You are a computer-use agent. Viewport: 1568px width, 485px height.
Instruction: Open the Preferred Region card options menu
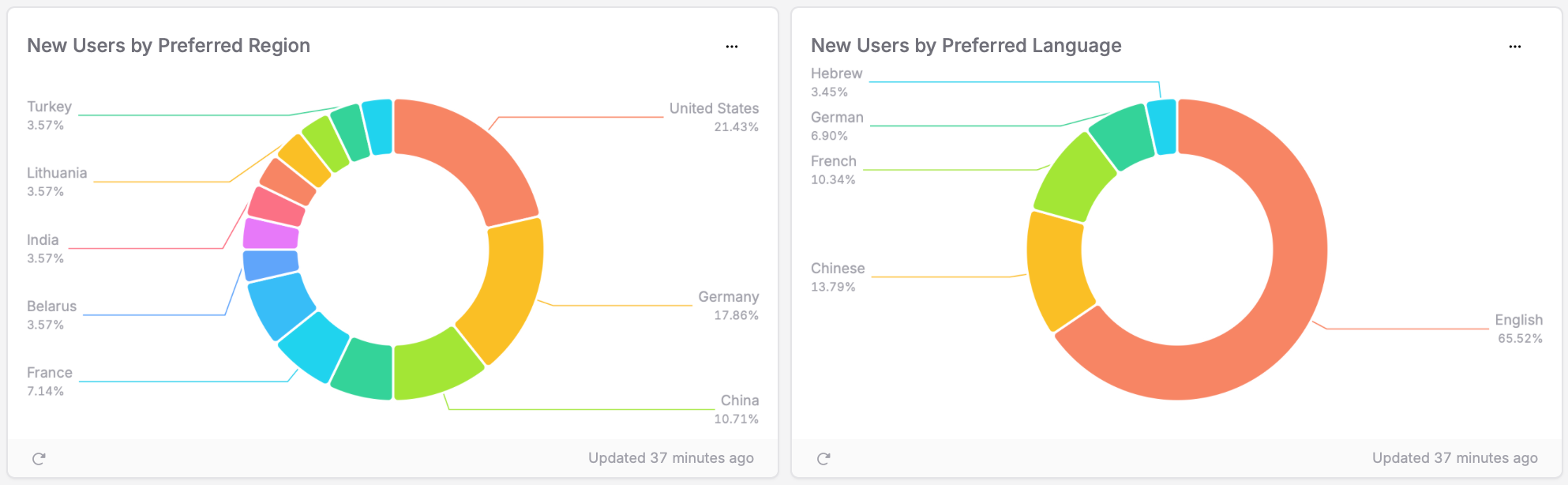point(732,47)
